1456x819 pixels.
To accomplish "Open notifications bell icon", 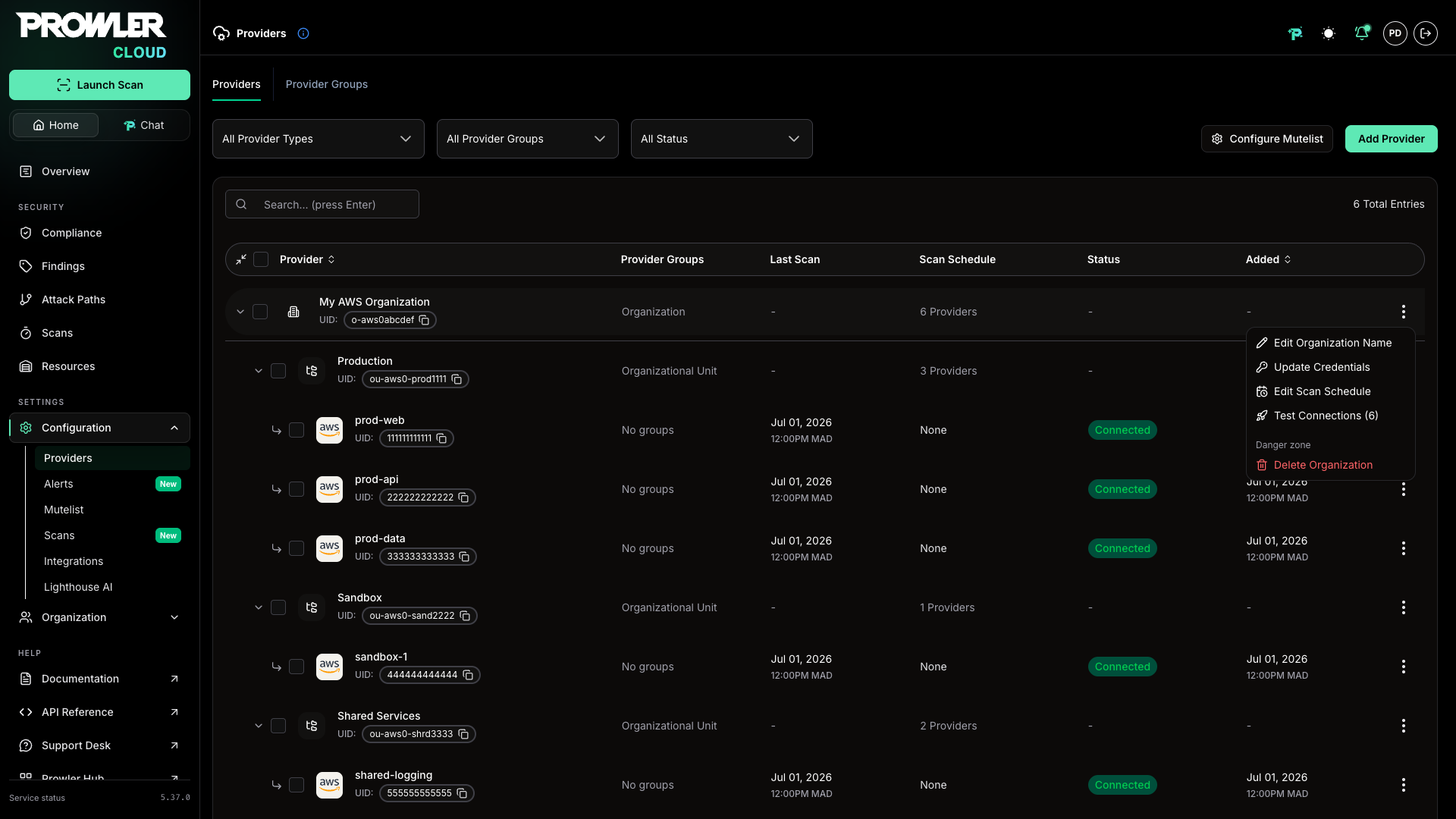I will pos(1362,33).
